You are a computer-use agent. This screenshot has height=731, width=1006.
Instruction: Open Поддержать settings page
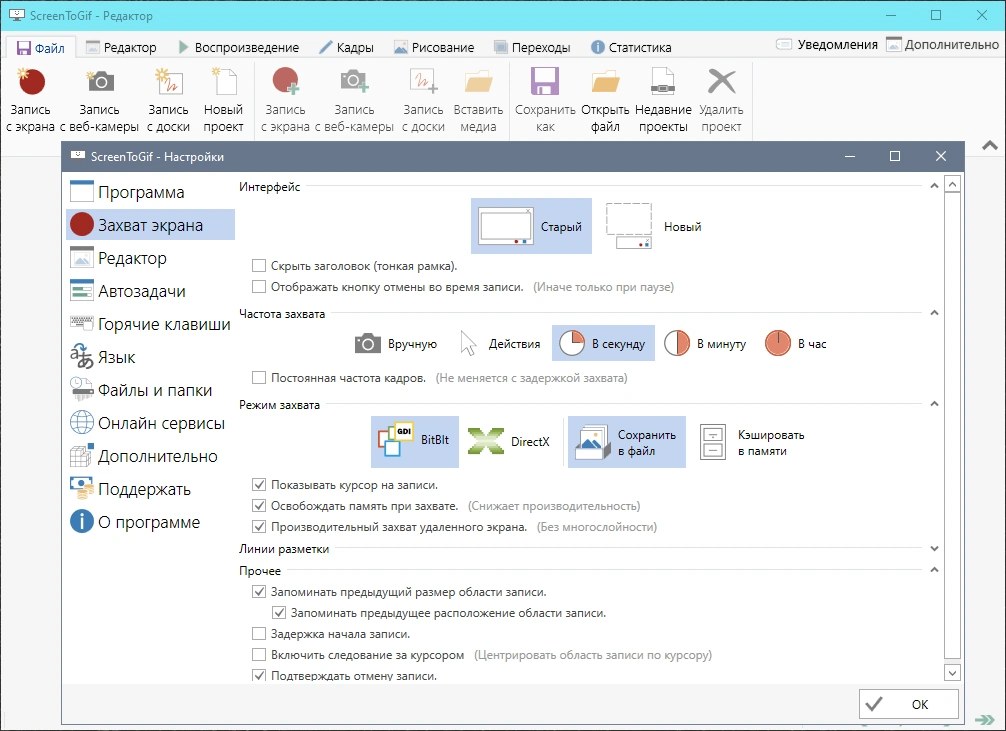click(x=150, y=489)
